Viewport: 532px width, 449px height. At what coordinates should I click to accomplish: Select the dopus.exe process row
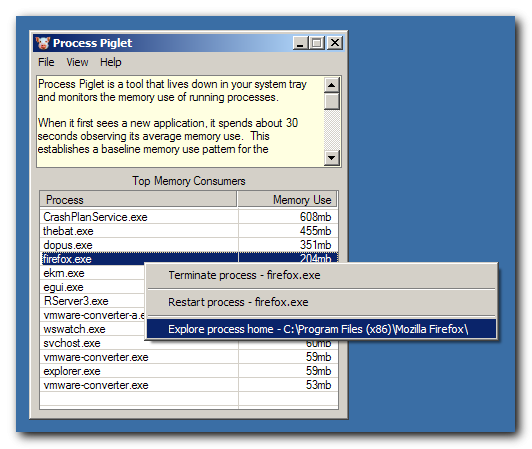[189, 245]
